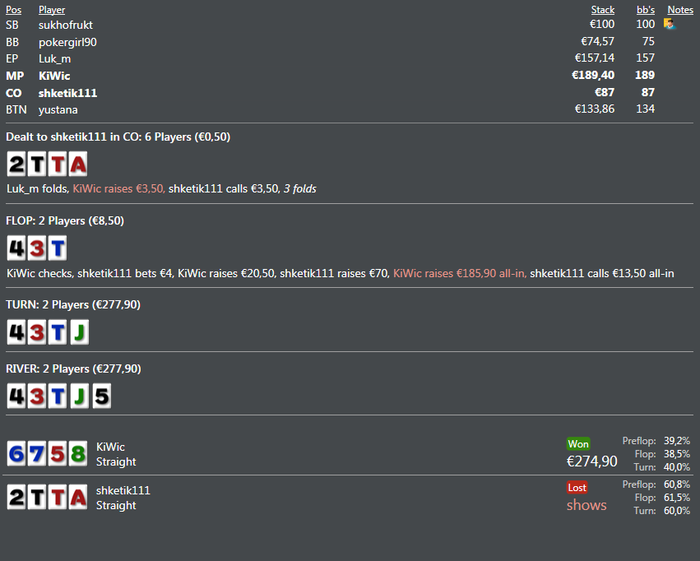Click the red Lost badge
The image size is (700, 561).
[577, 487]
